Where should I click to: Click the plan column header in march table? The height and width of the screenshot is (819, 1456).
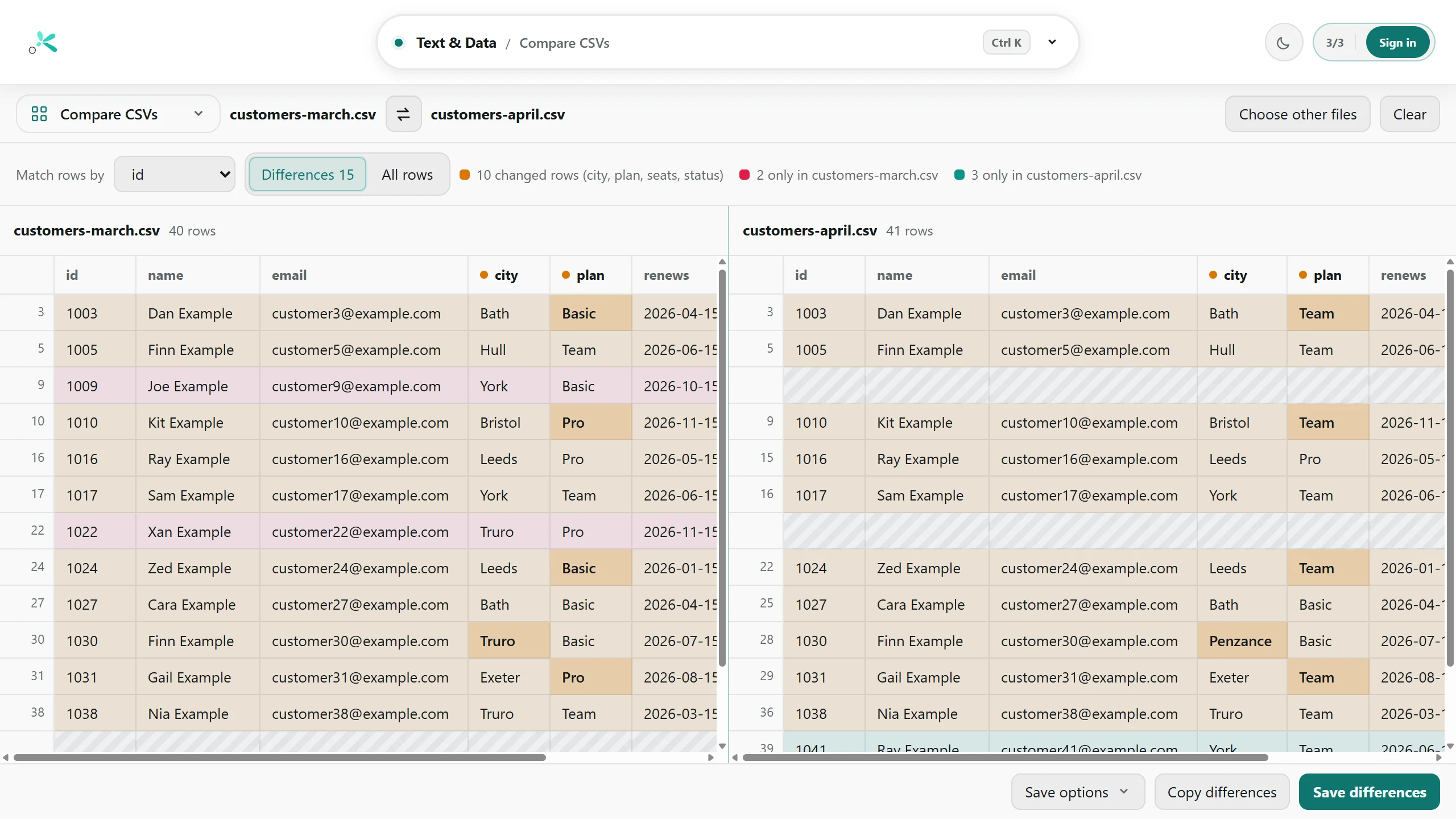coord(590,275)
